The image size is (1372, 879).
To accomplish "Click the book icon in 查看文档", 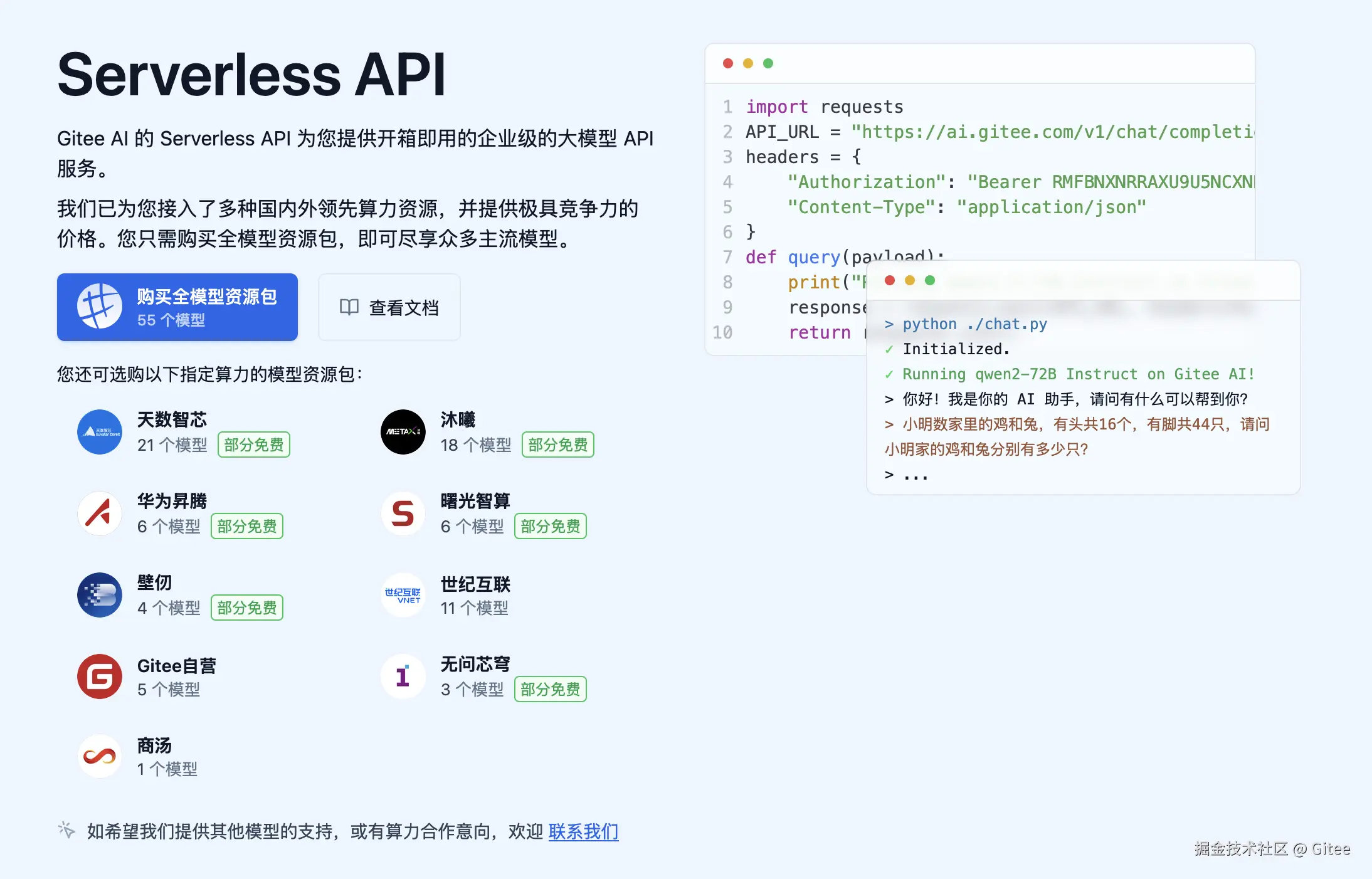I will (x=349, y=307).
